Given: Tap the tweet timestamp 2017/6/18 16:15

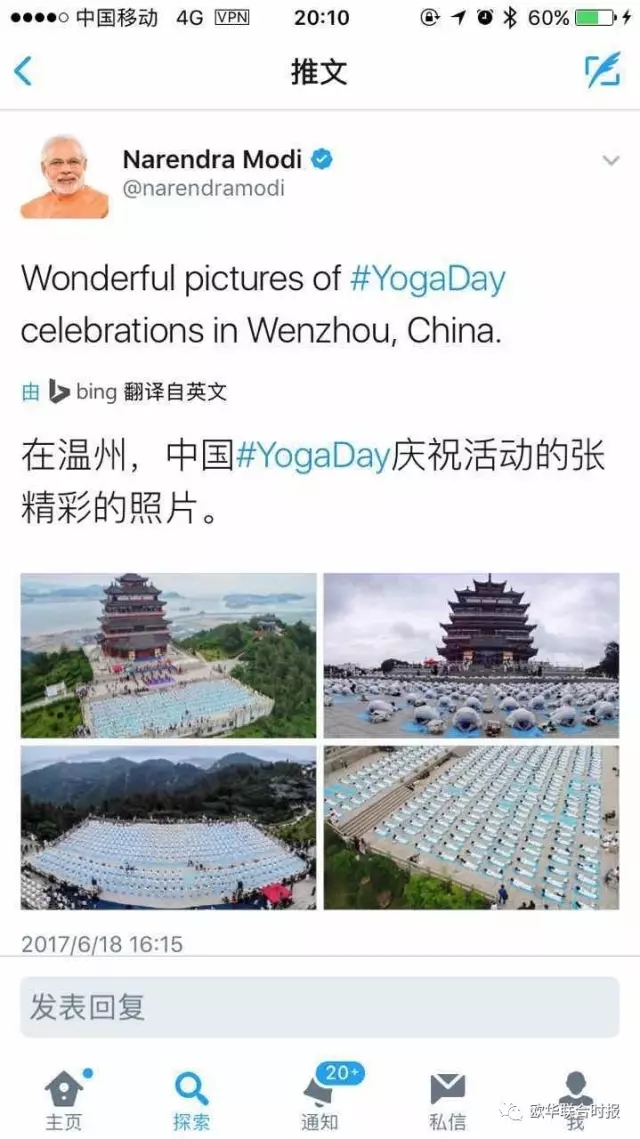Looking at the screenshot, I should pos(102,944).
